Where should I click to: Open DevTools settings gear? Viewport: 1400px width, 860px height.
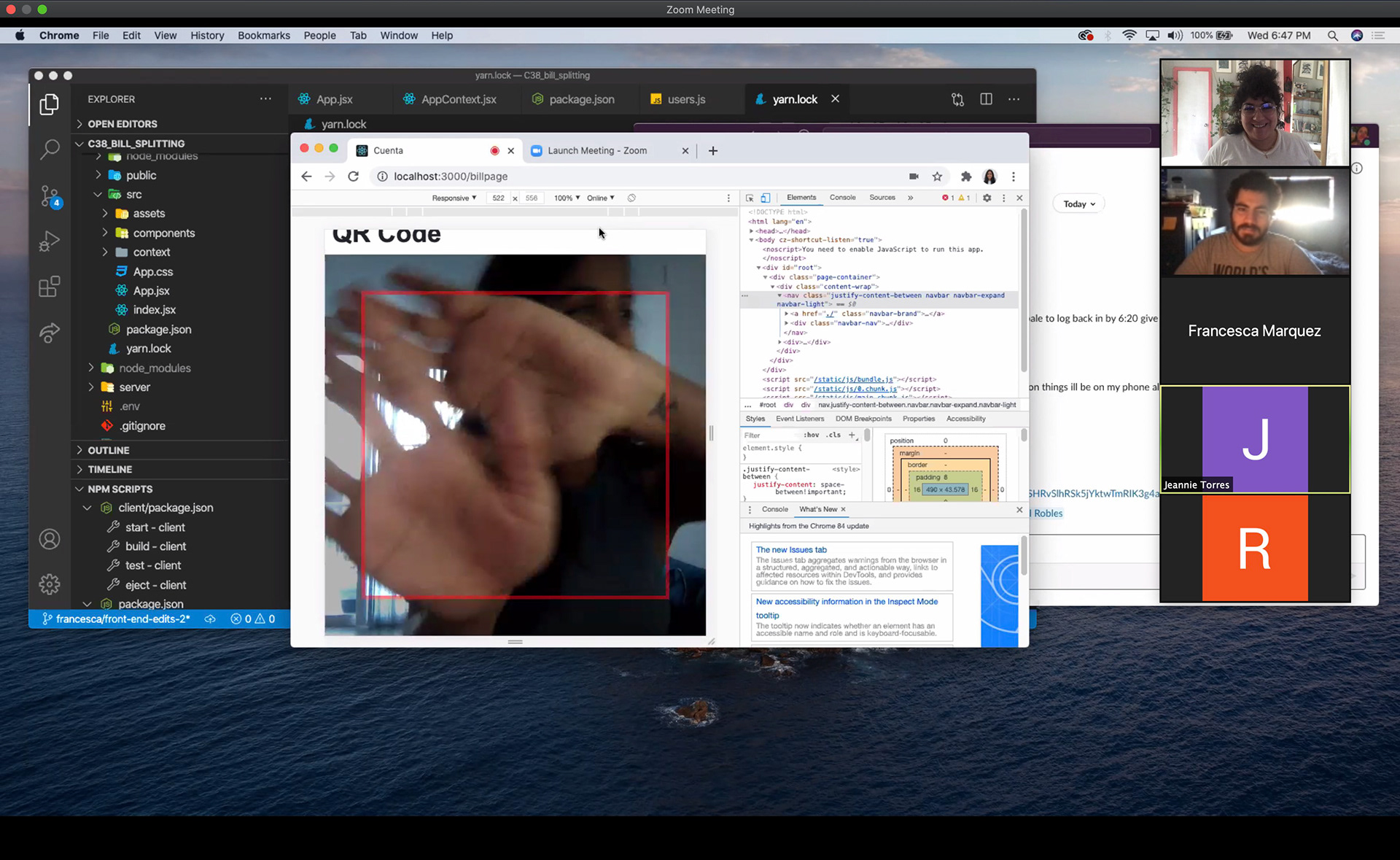[x=987, y=198]
